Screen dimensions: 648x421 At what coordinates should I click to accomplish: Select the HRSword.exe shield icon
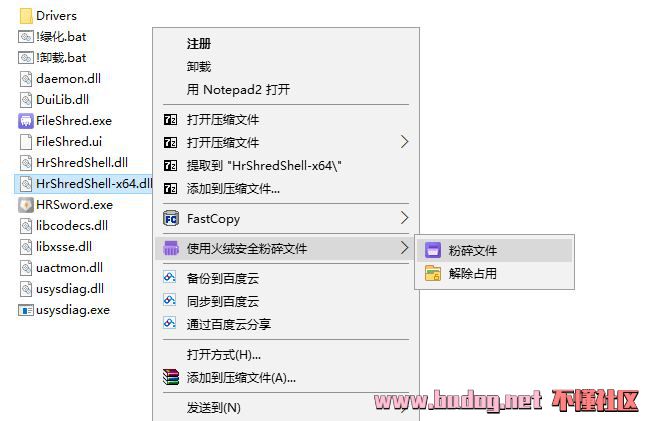[26, 205]
